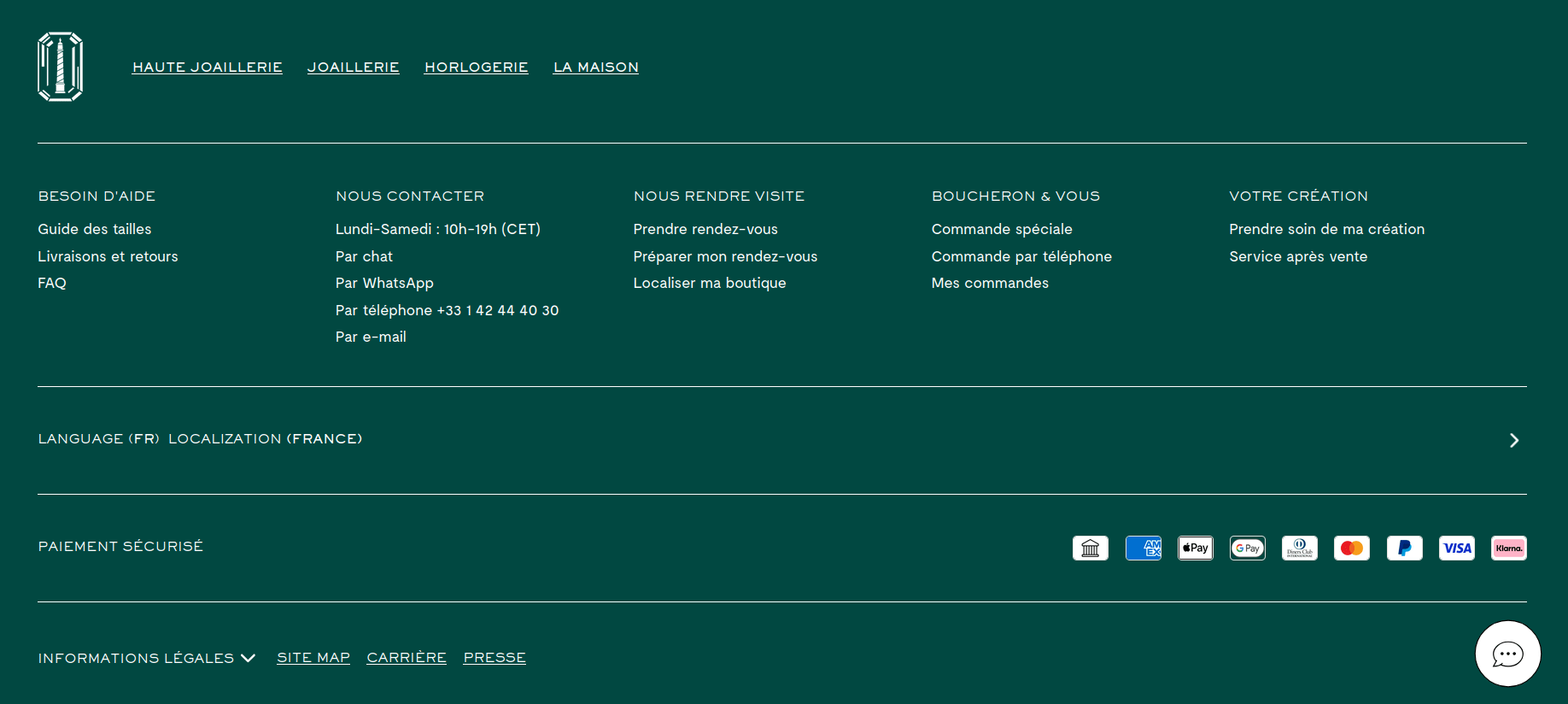The height and width of the screenshot is (704, 1568).
Task: Select the Apple Pay icon
Action: click(x=1195, y=549)
